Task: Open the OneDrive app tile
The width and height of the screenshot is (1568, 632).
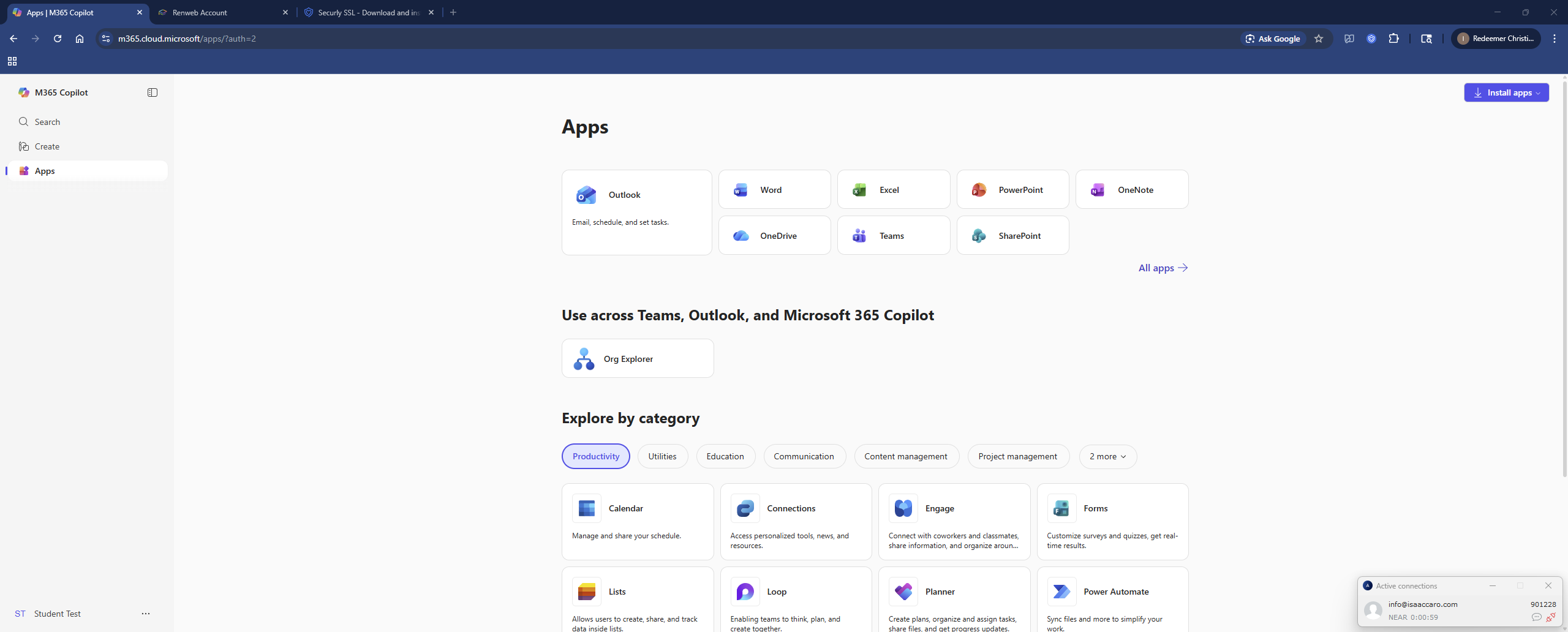Action: pos(774,235)
